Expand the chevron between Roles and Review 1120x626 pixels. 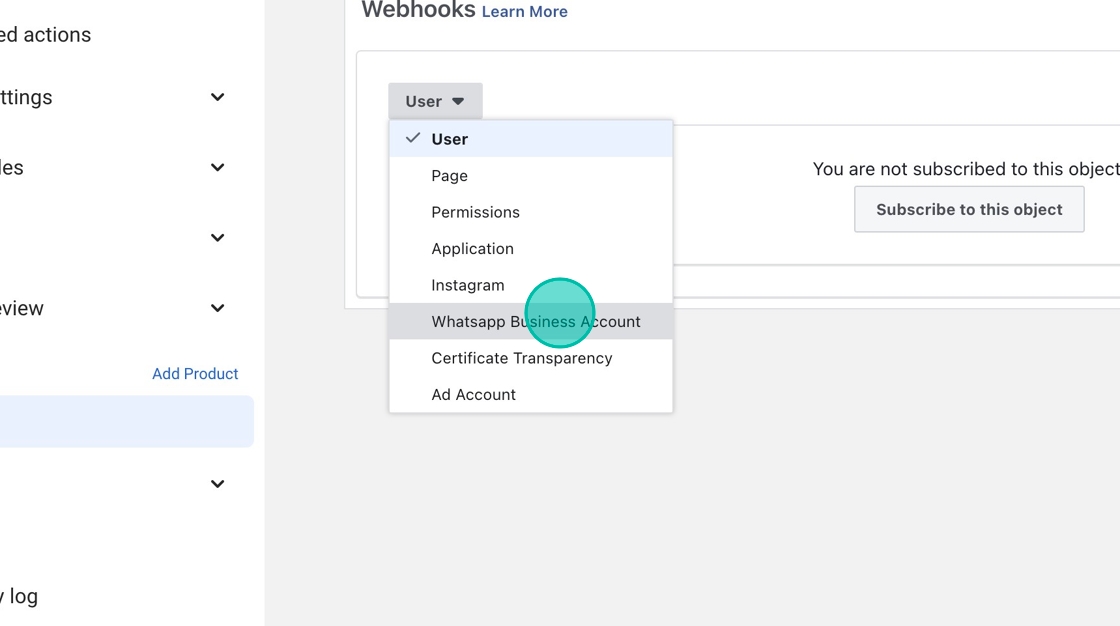point(217,238)
